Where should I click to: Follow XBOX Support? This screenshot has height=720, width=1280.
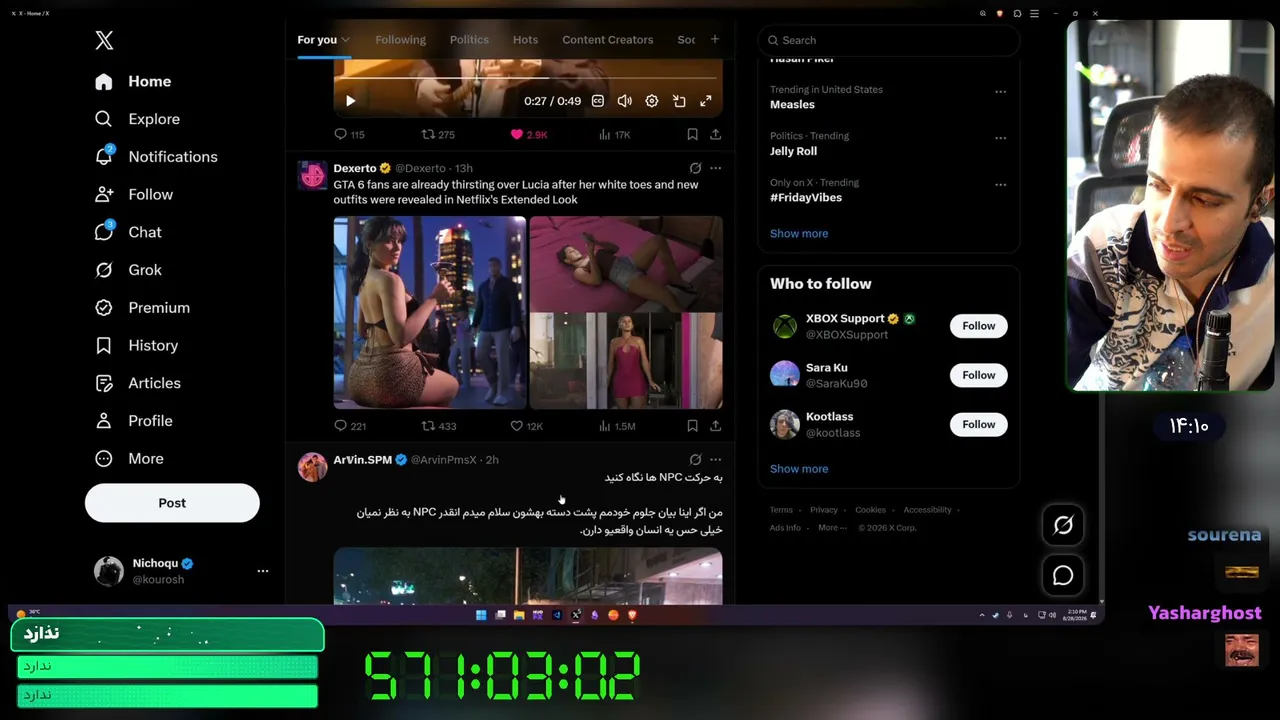point(978,326)
